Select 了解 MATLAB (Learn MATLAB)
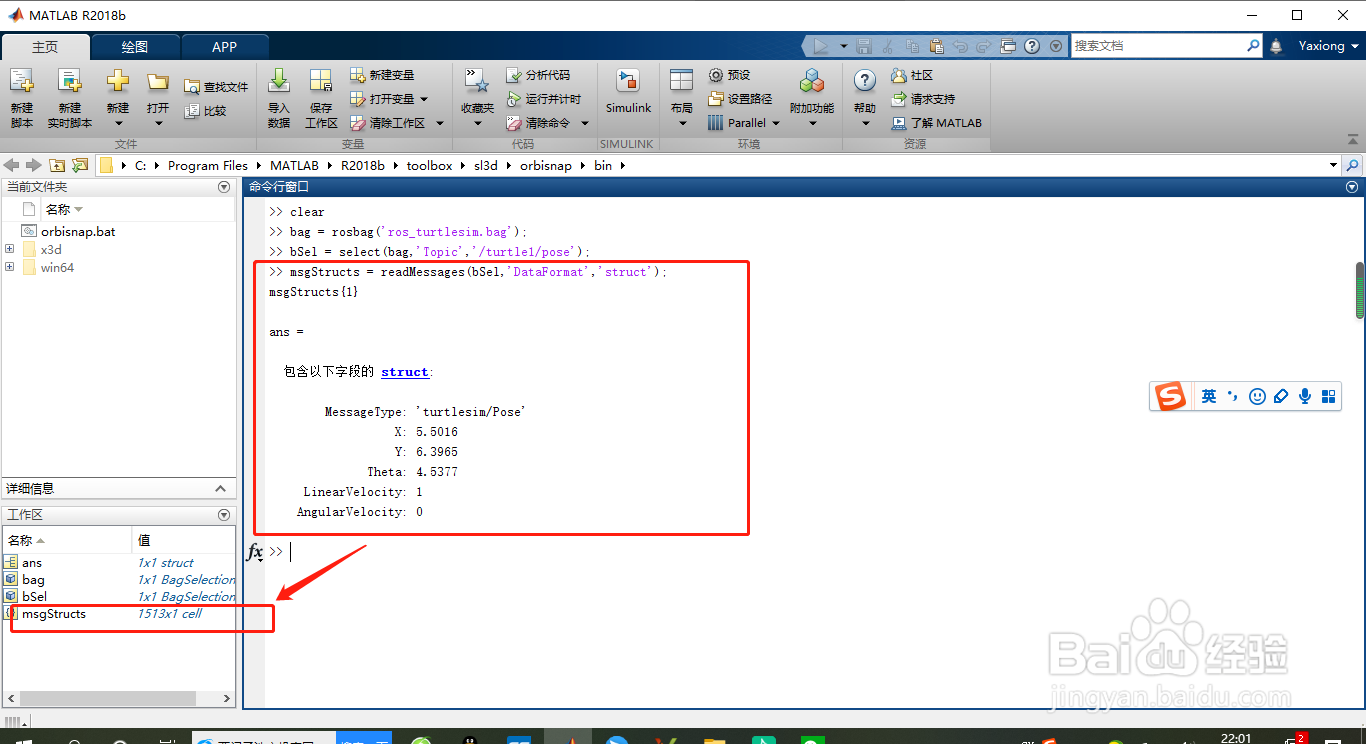Screen dimensions: 1366x744 [x=936, y=123]
